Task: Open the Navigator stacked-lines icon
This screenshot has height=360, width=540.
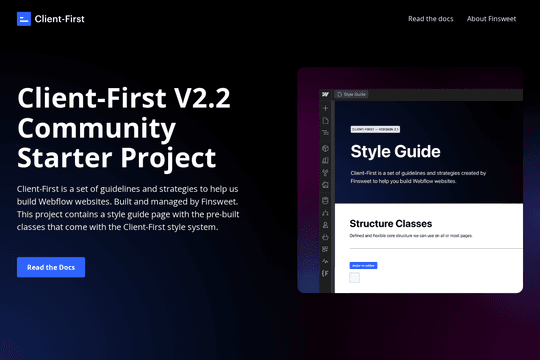Action: point(325,133)
